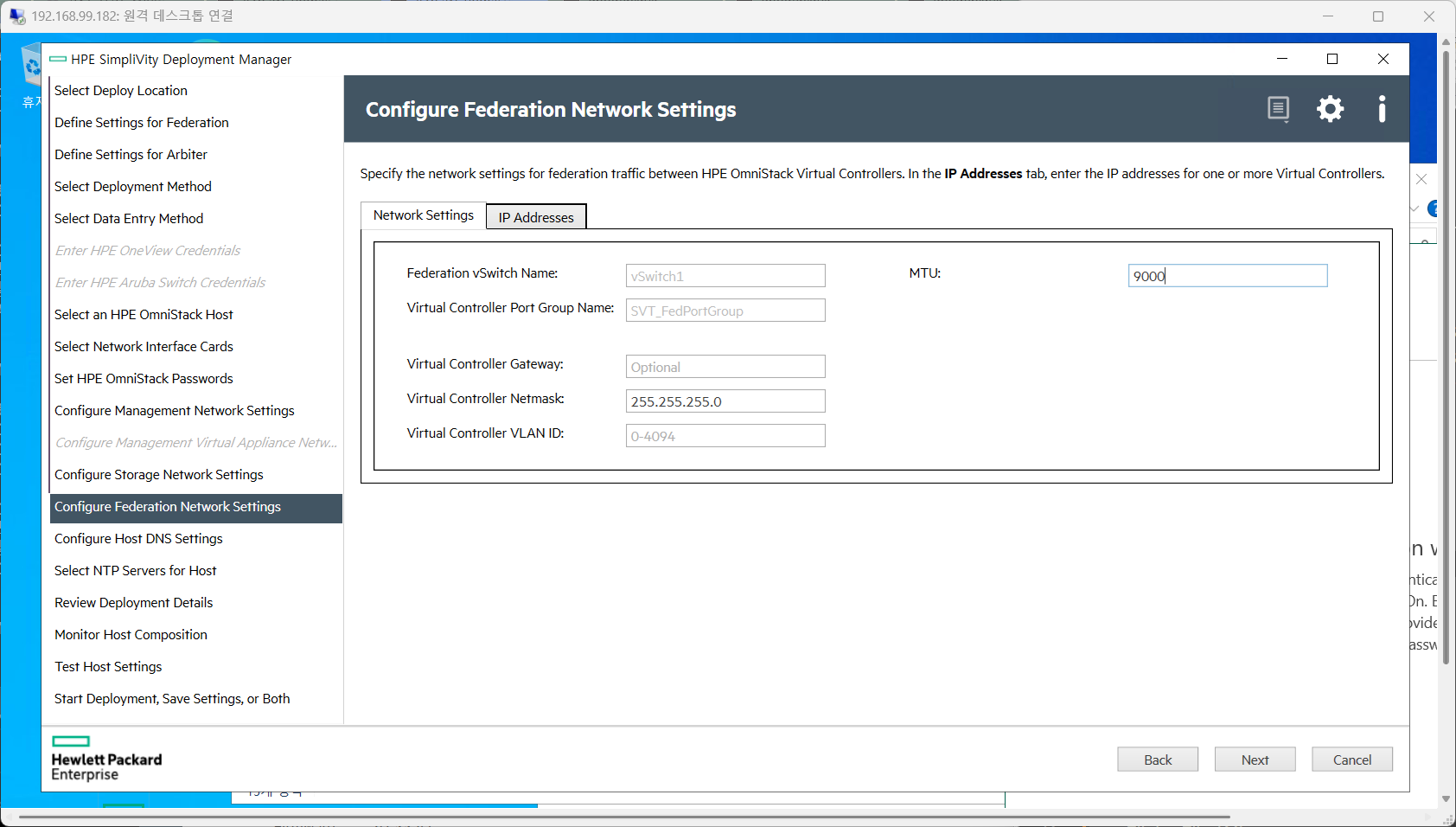Maximize the Deployment Manager window
The image size is (1456, 827).
tap(1332, 59)
